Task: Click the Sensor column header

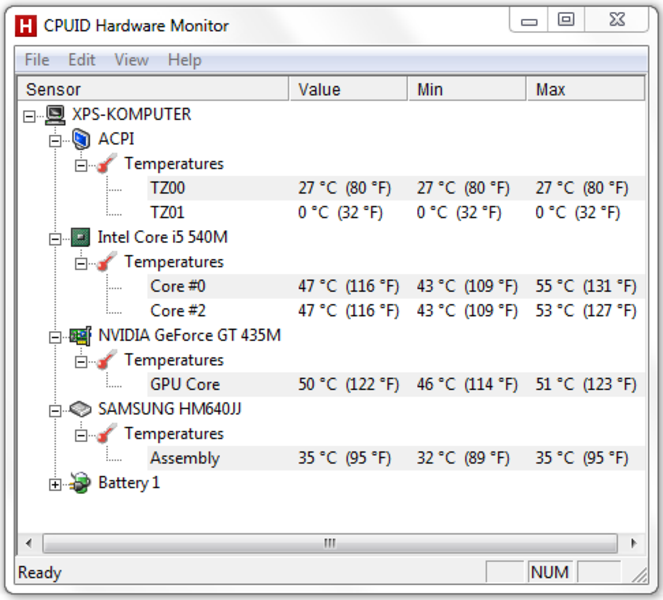Action: pos(153,89)
